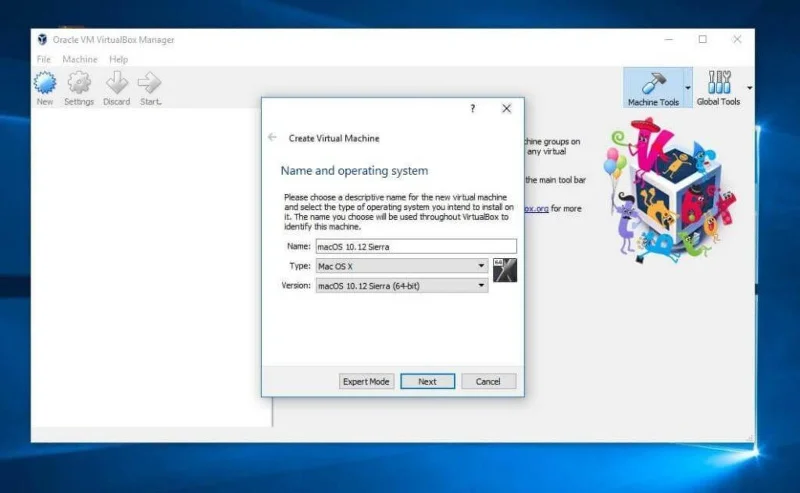Click the VirtualBox title bar logo icon

coord(42,39)
